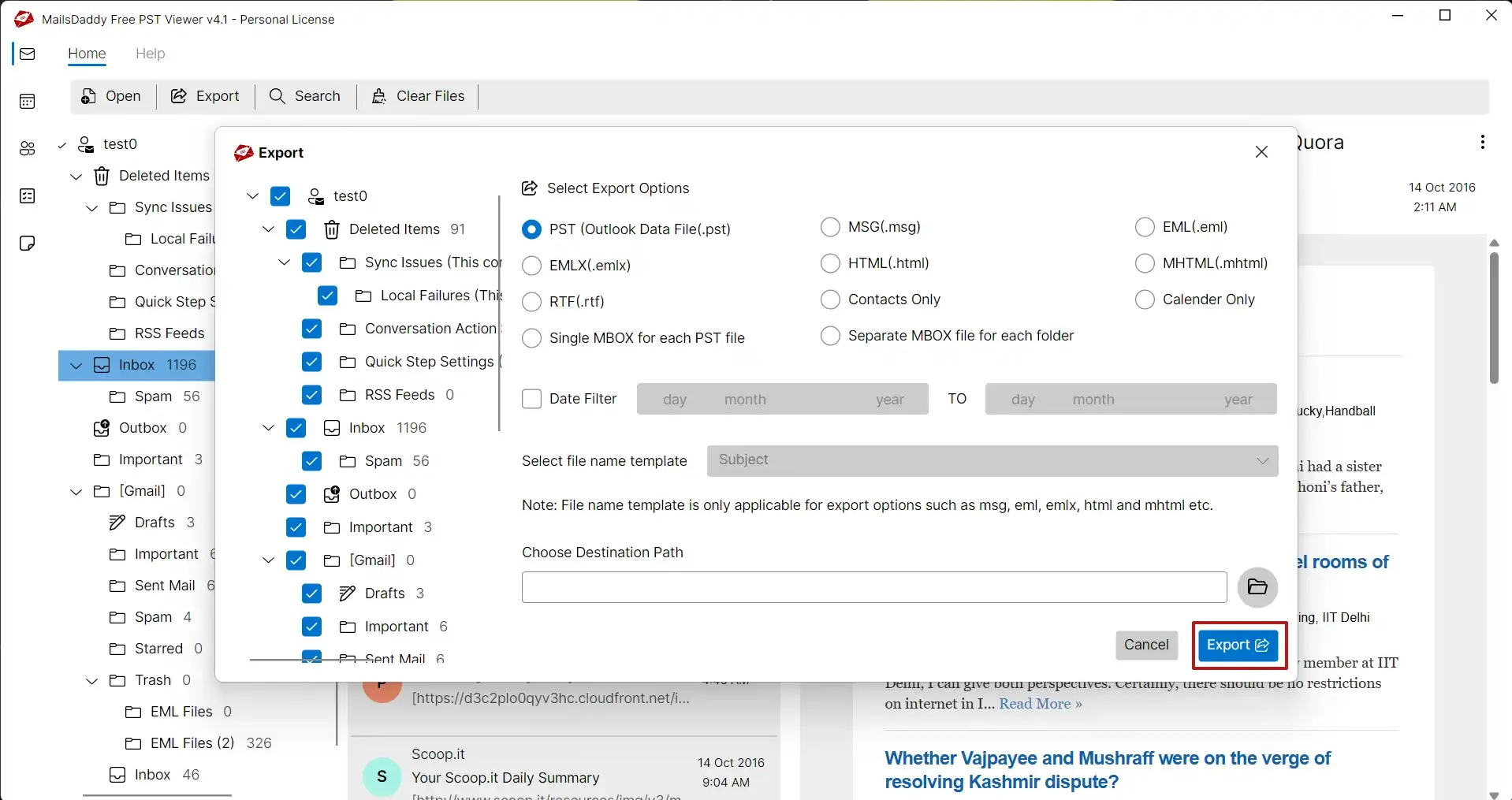Click the Outbox icon in the main tree
The height and width of the screenshot is (800, 1512).
(102, 428)
